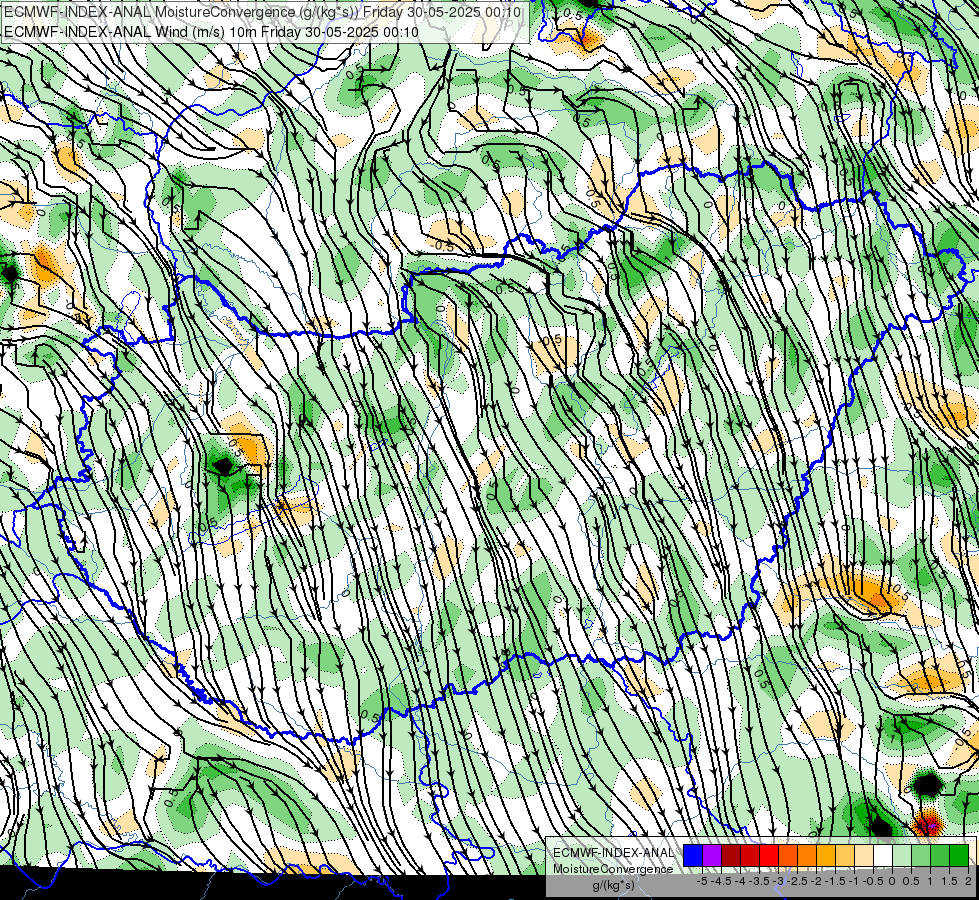Screen dimensions: 979x900
Task: Click MoistureConvergence label in the legend
Action: click(613, 869)
